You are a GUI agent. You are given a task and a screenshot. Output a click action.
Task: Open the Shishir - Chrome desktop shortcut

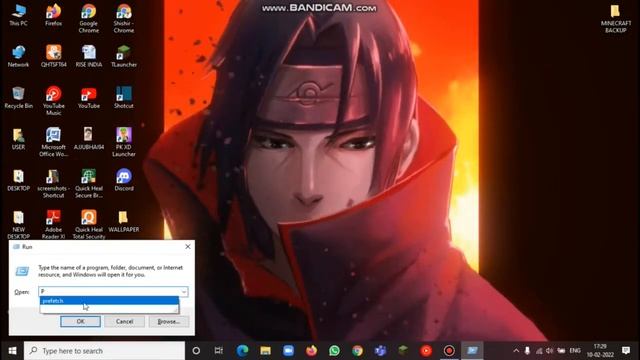point(124,18)
